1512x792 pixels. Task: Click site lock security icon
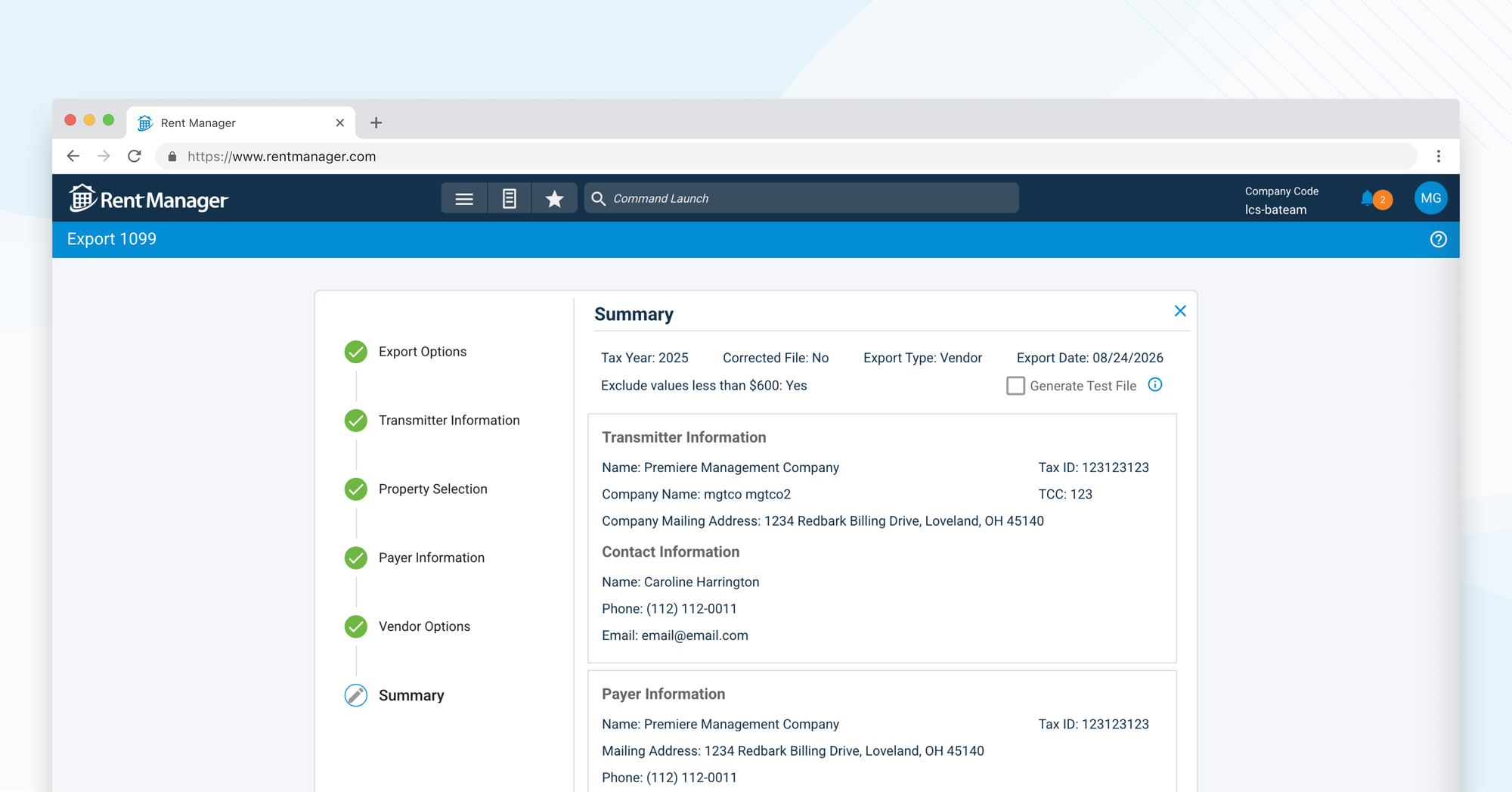coord(172,157)
